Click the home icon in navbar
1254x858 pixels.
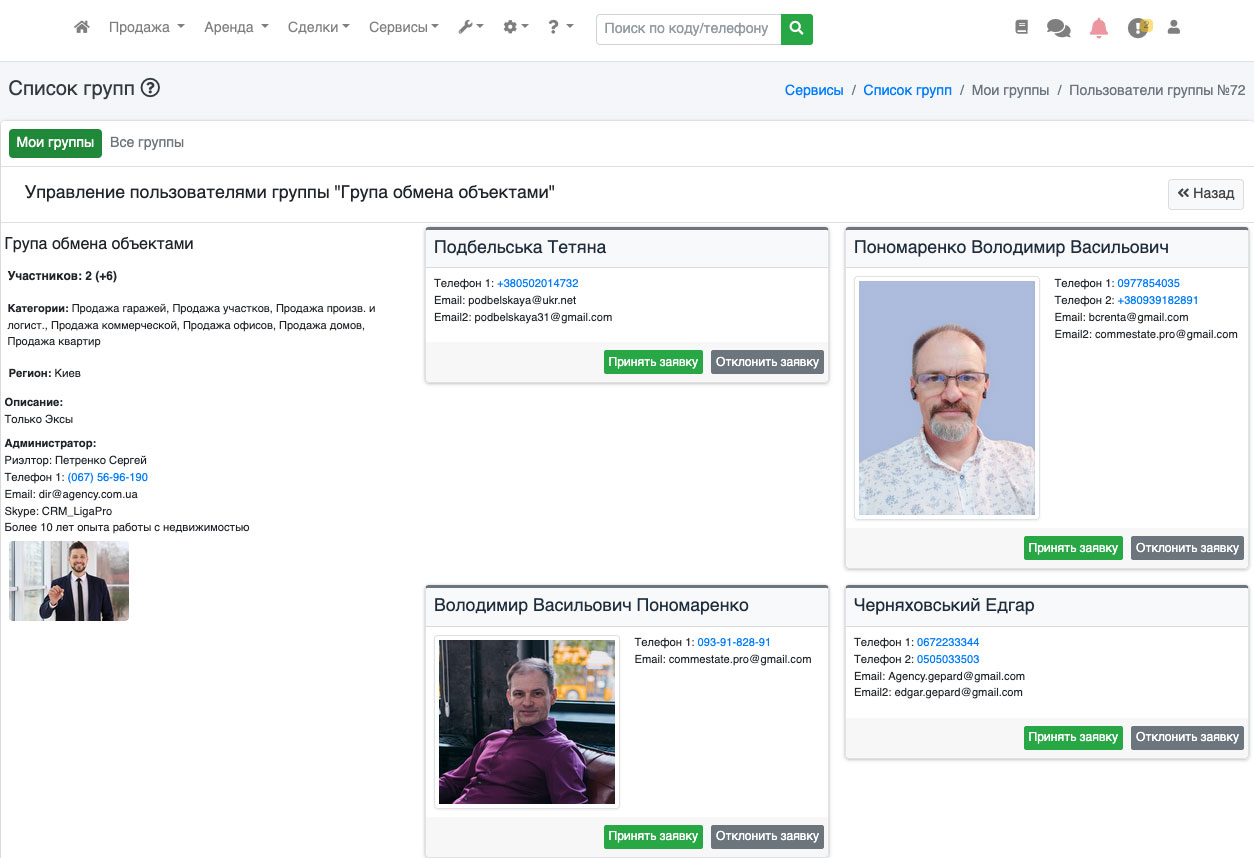pyautogui.click(x=82, y=28)
